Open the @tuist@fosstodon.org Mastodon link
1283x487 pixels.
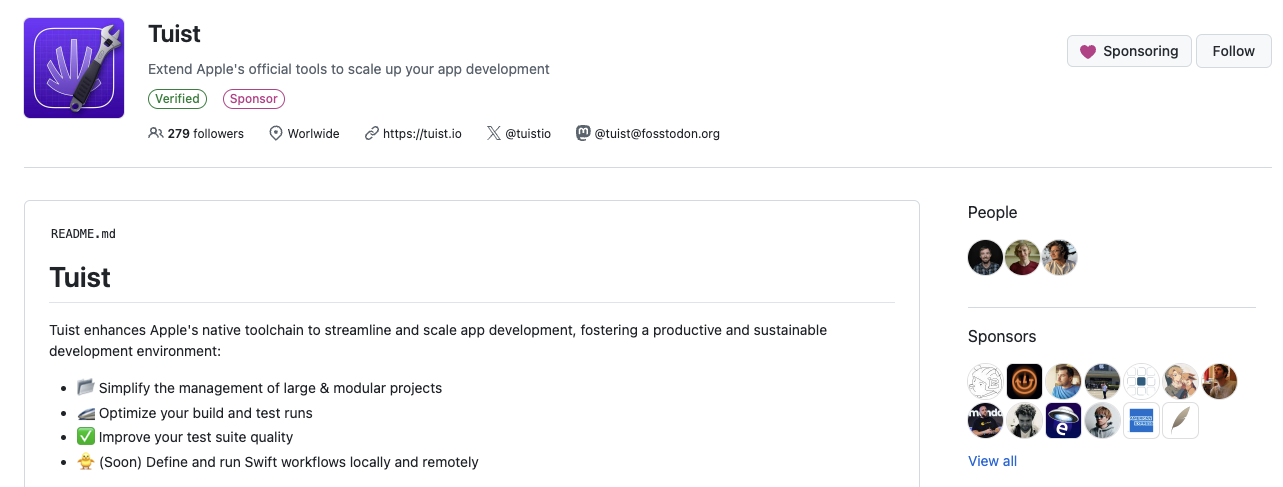pos(657,133)
